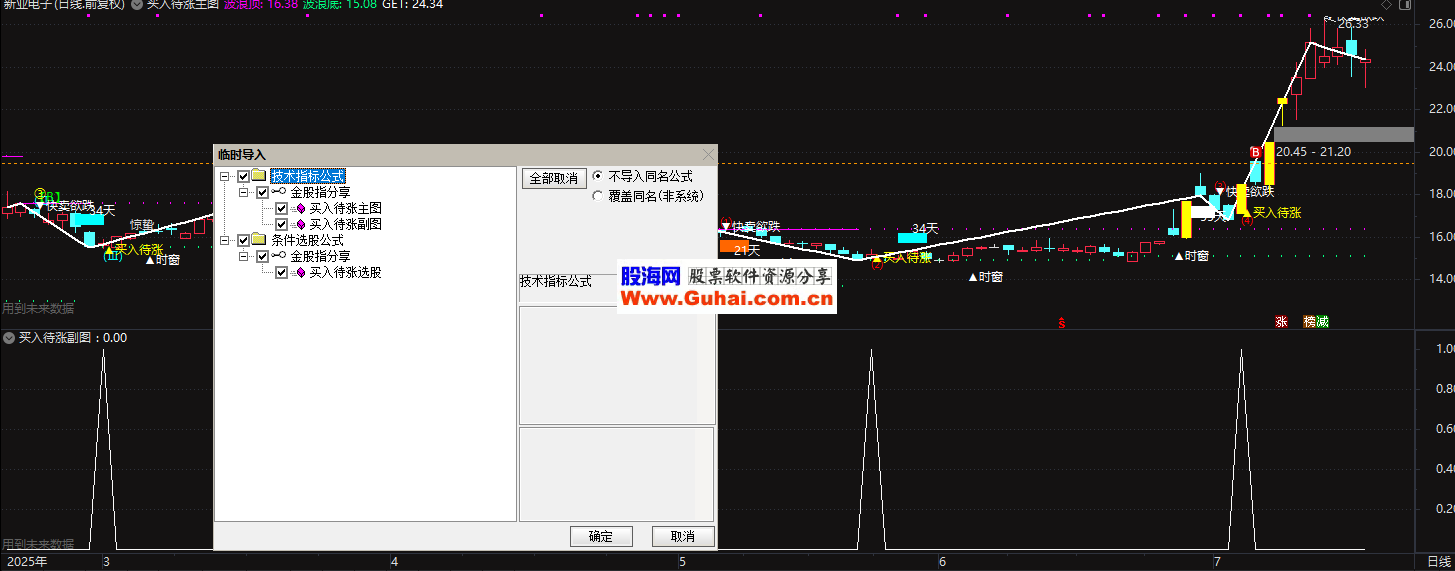Select the 买入待涨副图 tree row
The image size is (1455, 571).
[345, 224]
